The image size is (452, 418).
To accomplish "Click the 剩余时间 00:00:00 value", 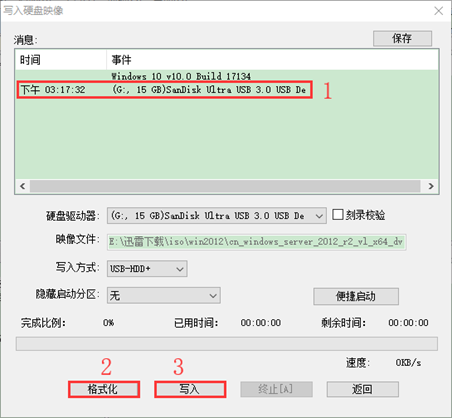I will click(408, 323).
